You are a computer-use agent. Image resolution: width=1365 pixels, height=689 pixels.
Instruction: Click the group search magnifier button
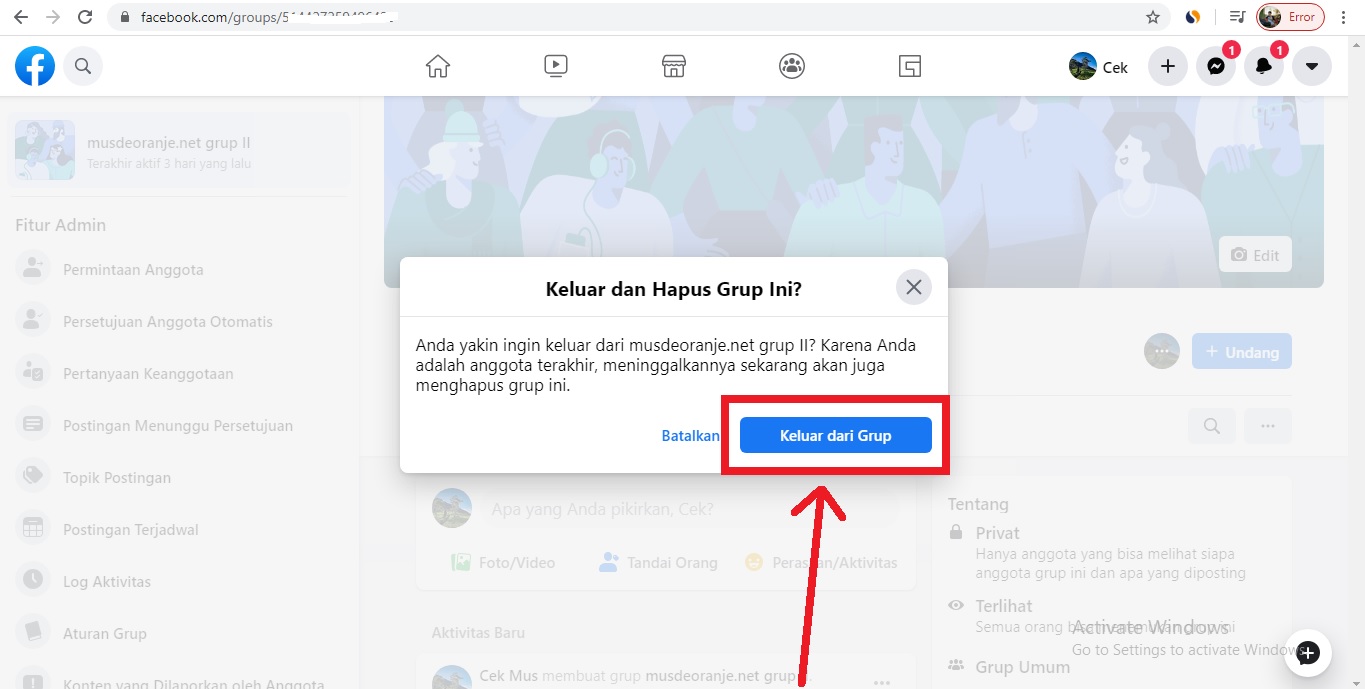tap(1212, 427)
